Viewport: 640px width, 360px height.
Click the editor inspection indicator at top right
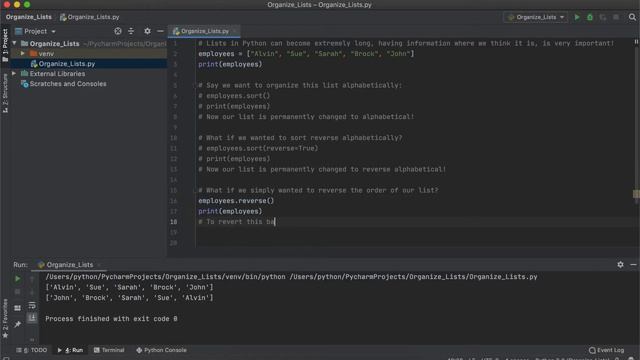636,42
